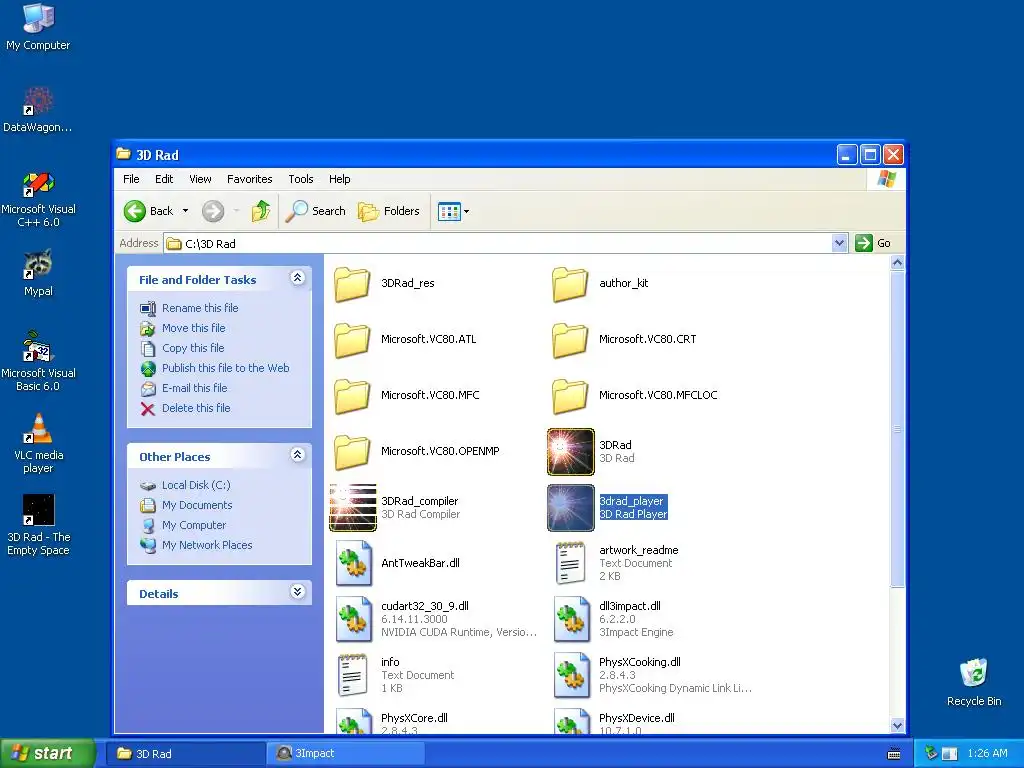The height and width of the screenshot is (768, 1024).
Task: Click Delete this file link
Action: [x=196, y=408]
